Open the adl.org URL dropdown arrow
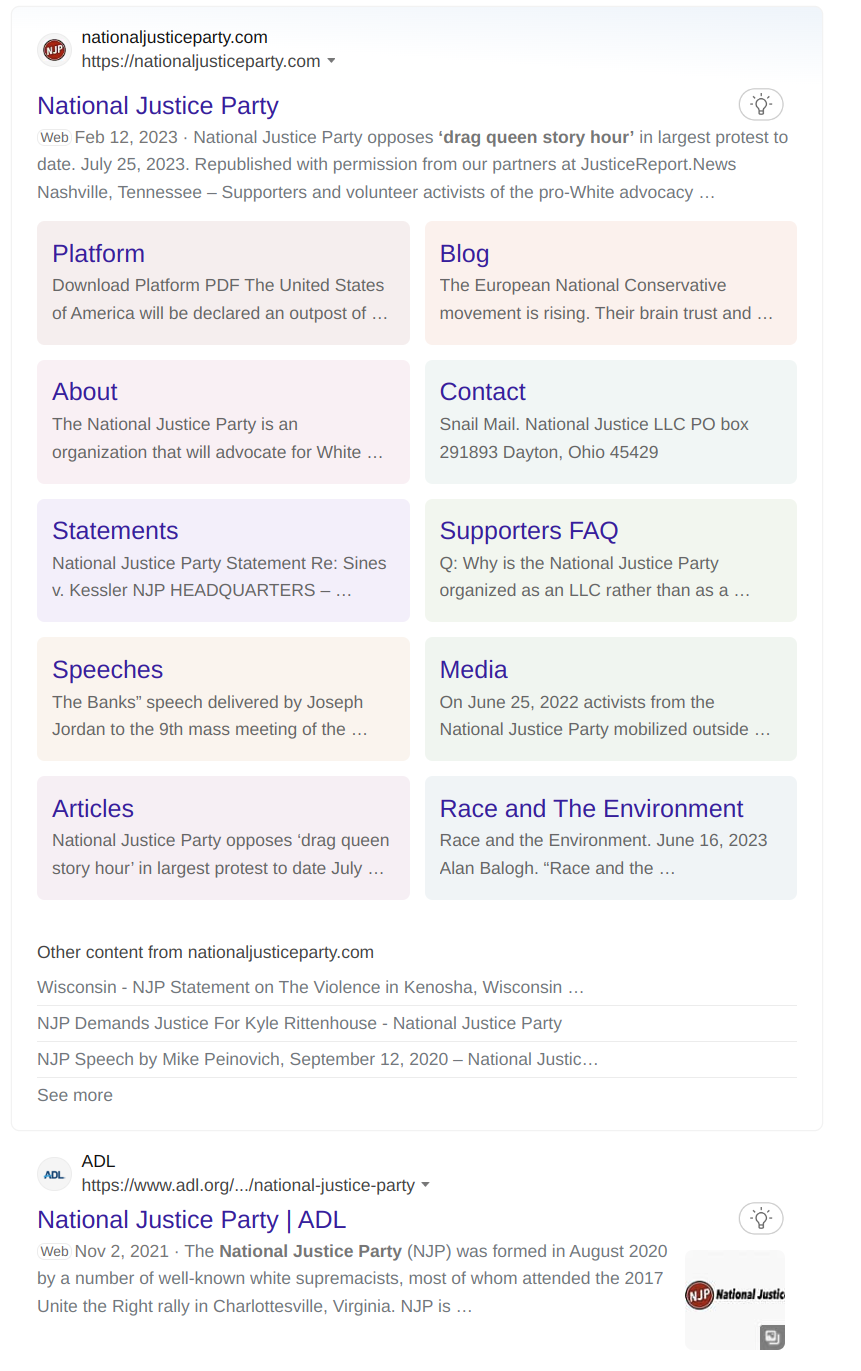Screen dimensions: 861x1371 pos(425,1185)
